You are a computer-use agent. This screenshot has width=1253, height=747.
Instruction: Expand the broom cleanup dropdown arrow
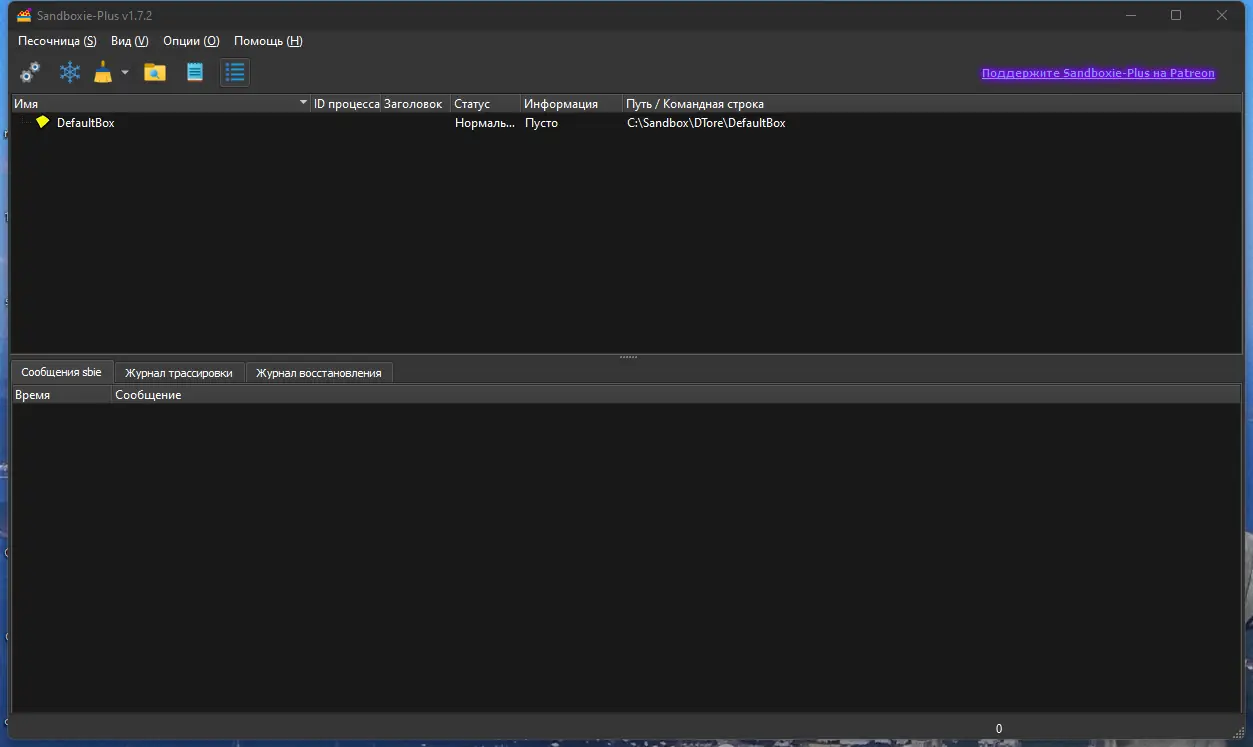coord(125,72)
